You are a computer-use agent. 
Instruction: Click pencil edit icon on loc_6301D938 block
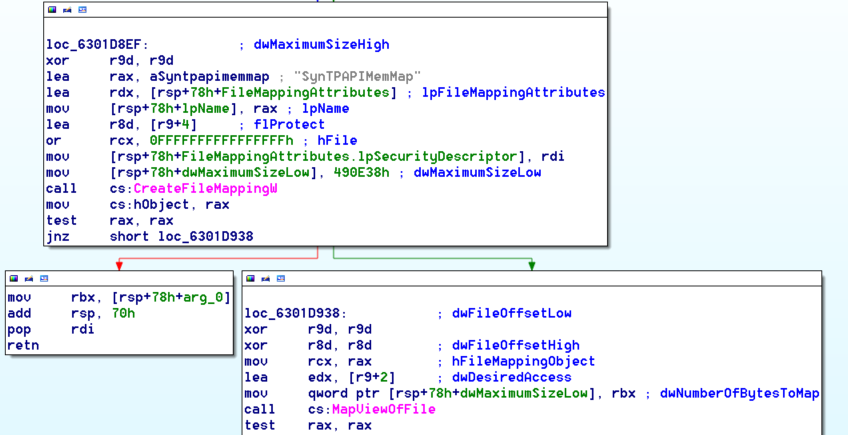click(266, 278)
